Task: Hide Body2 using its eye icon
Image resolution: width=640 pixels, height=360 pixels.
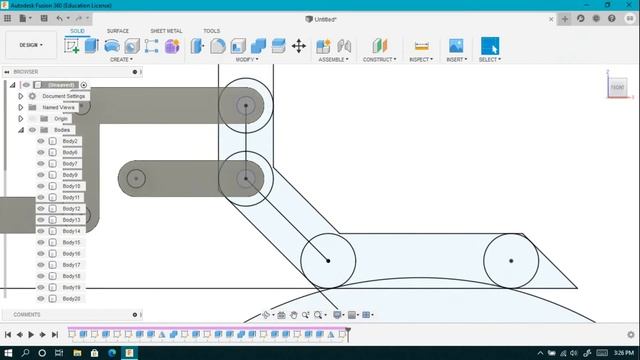Action: click(x=40, y=141)
